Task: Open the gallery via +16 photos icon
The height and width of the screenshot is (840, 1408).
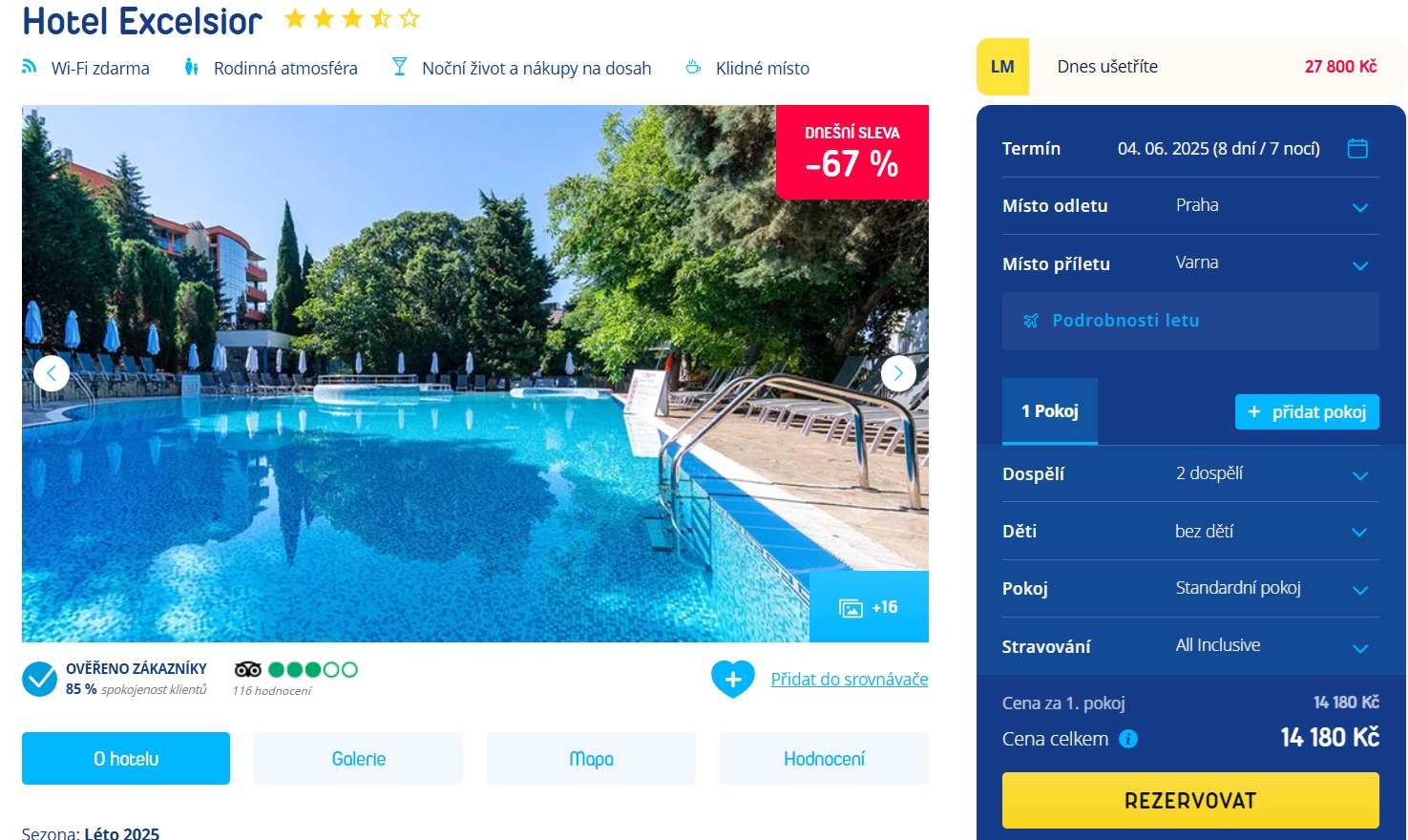Action: coord(869,607)
